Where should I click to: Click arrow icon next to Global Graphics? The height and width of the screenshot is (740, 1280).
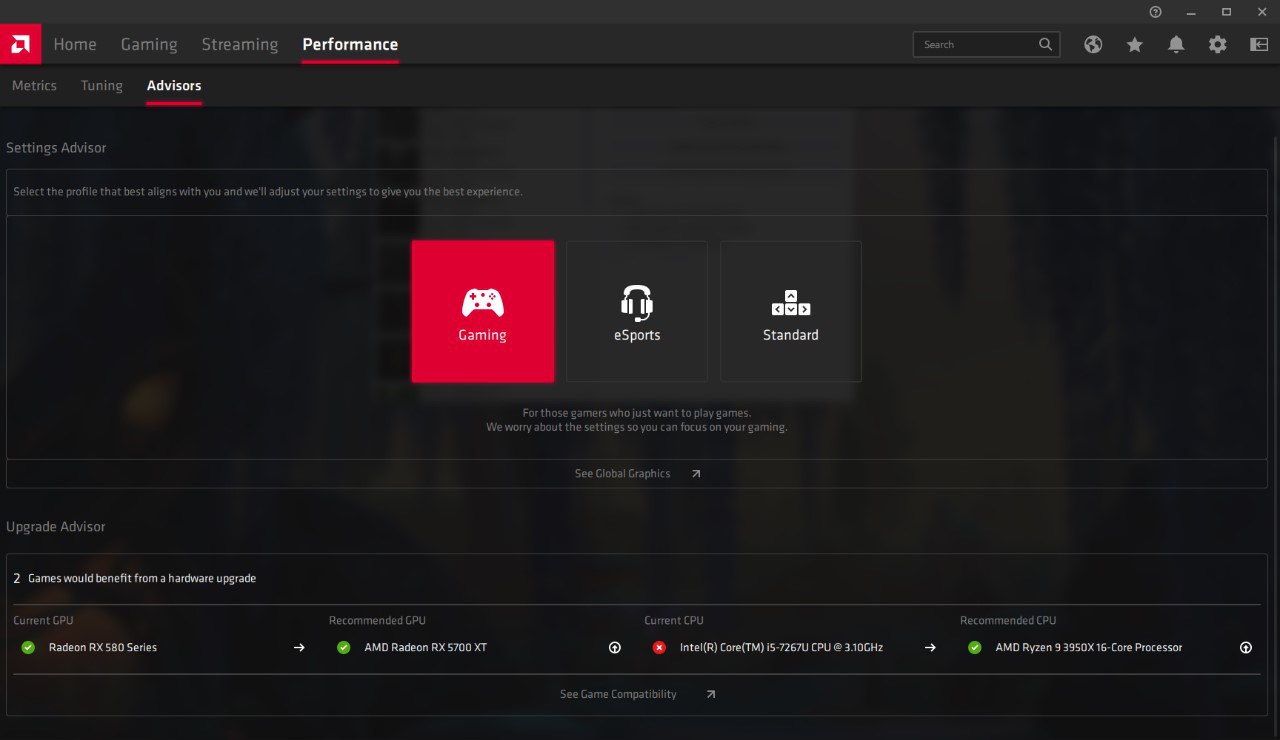pyautogui.click(x=696, y=474)
